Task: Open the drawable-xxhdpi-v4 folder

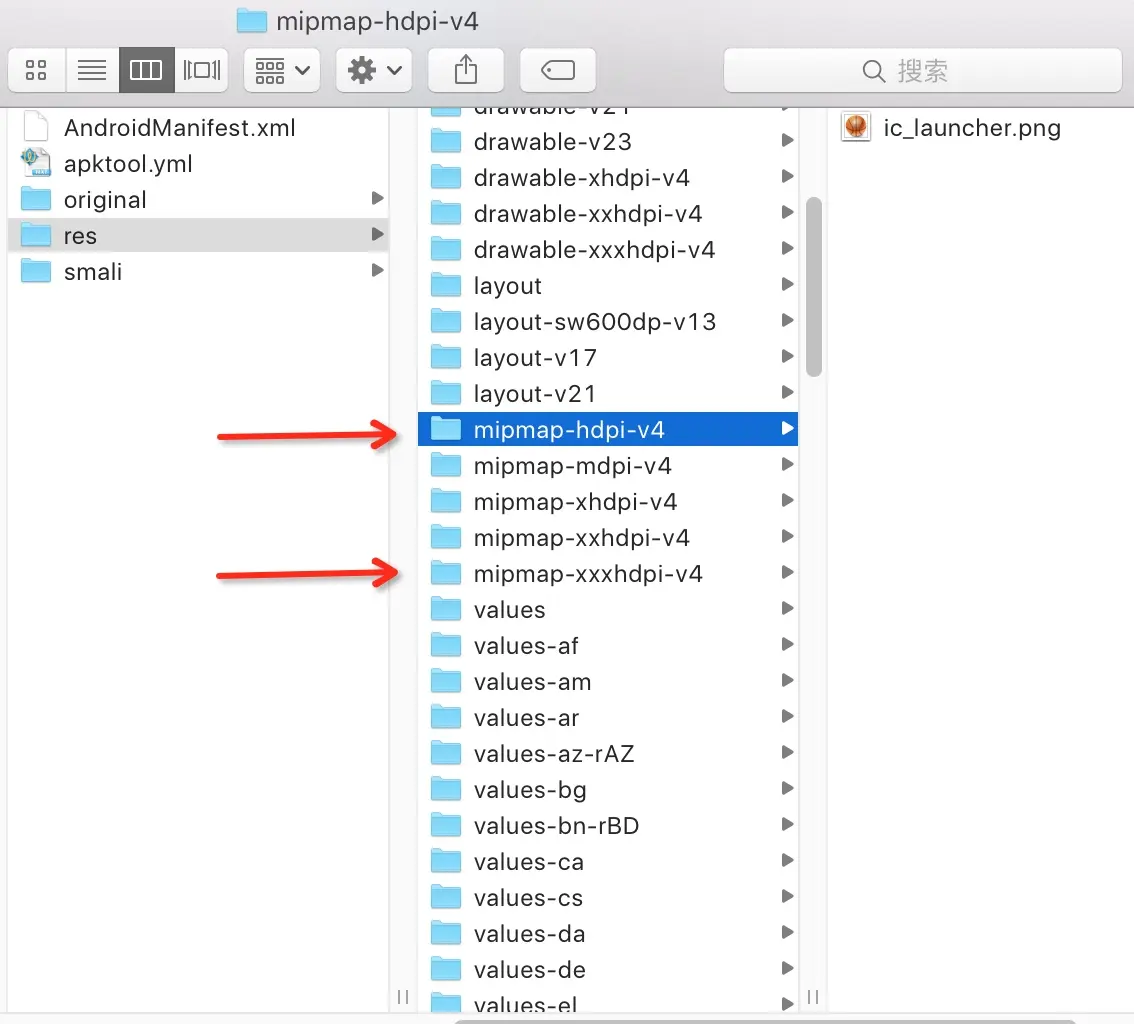Action: coord(608,214)
